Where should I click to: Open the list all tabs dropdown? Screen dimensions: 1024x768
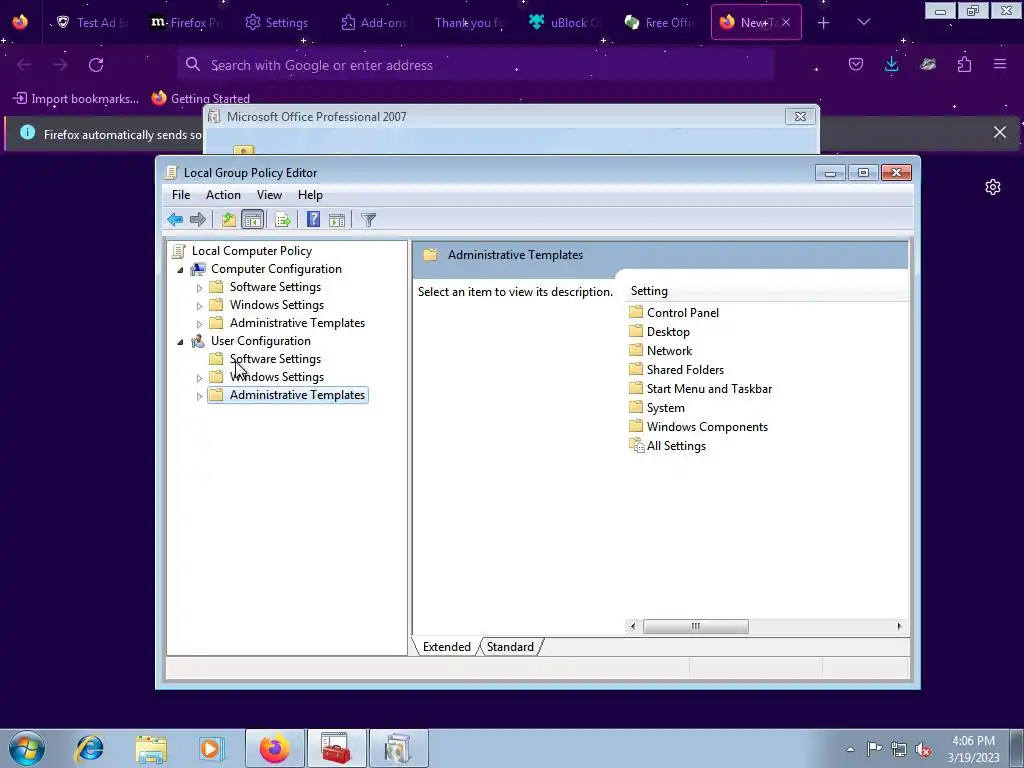pos(863,22)
